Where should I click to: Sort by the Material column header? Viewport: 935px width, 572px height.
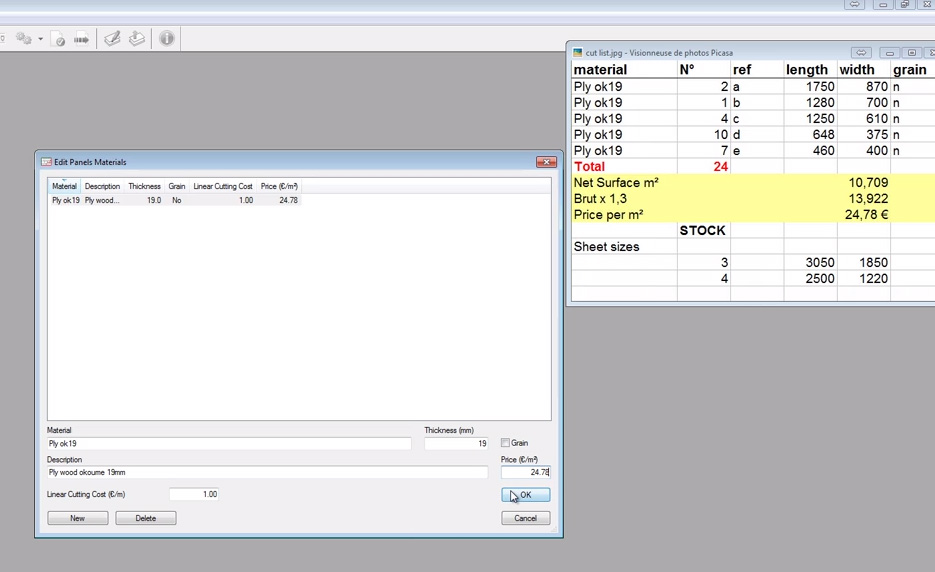pos(64,186)
